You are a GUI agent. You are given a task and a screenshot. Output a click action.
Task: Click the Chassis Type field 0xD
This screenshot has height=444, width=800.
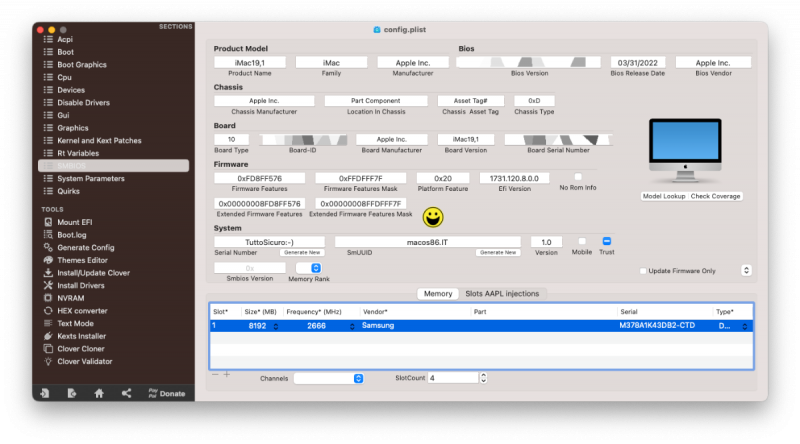[534, 101]
